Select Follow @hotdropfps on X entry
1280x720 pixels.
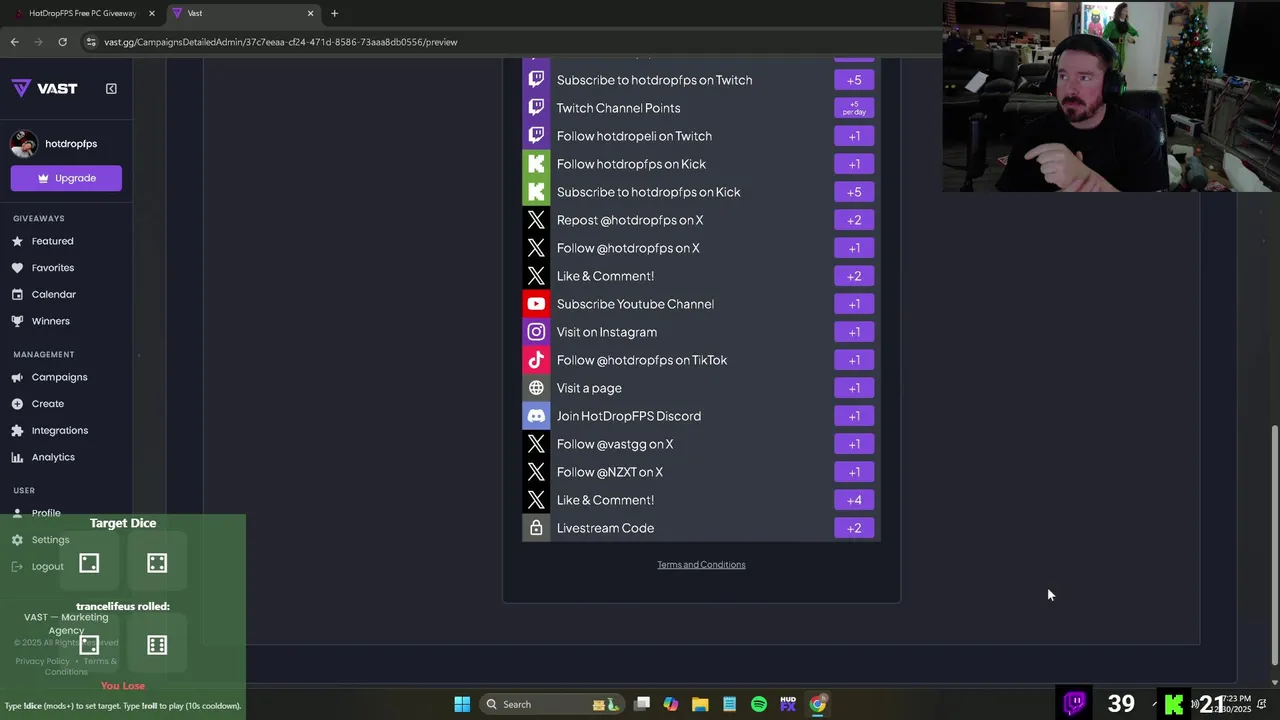tap(701, 248)
